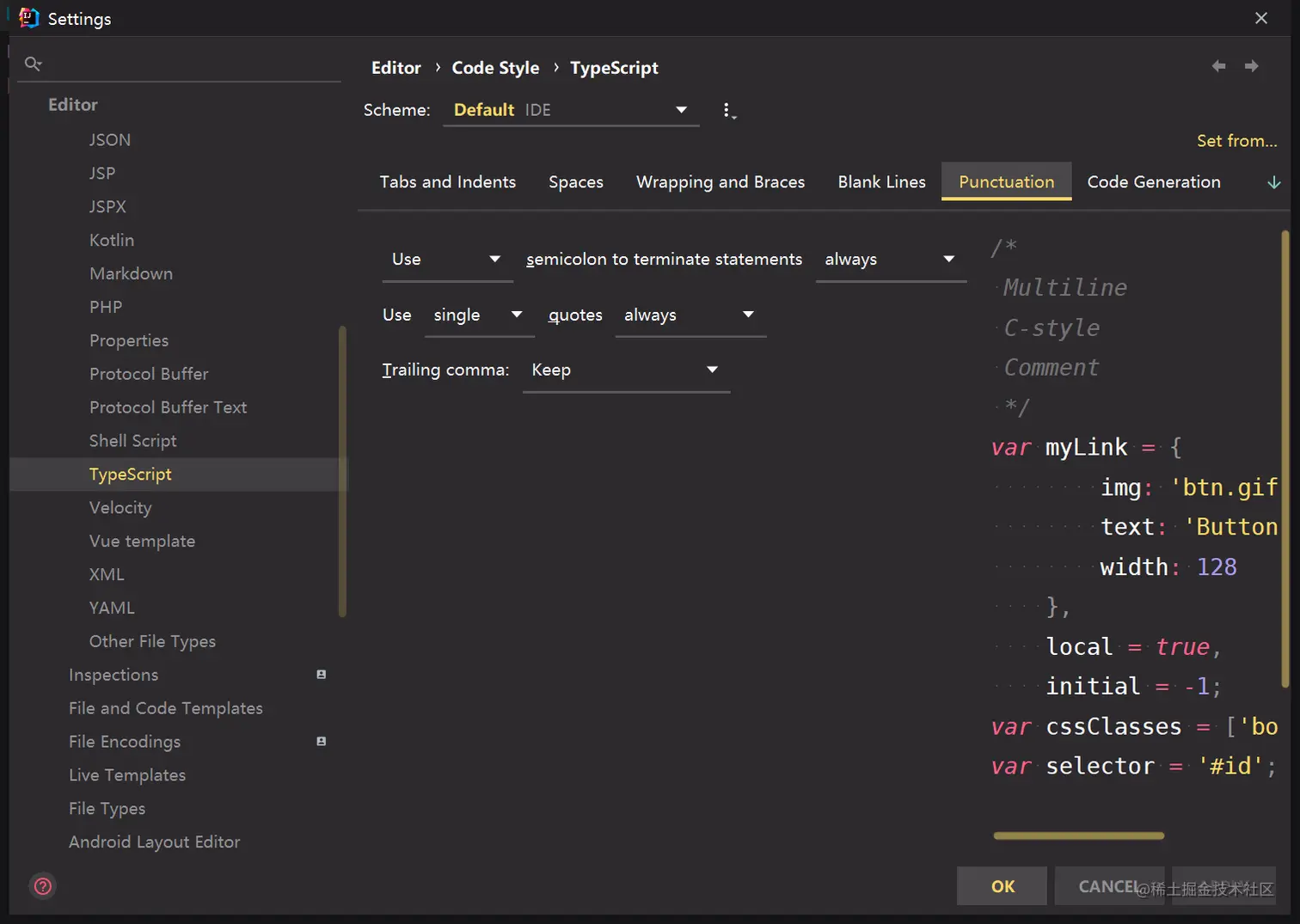Select JSON in the settings tree
The image size is (1300, 924).
(x=110, y=140)
